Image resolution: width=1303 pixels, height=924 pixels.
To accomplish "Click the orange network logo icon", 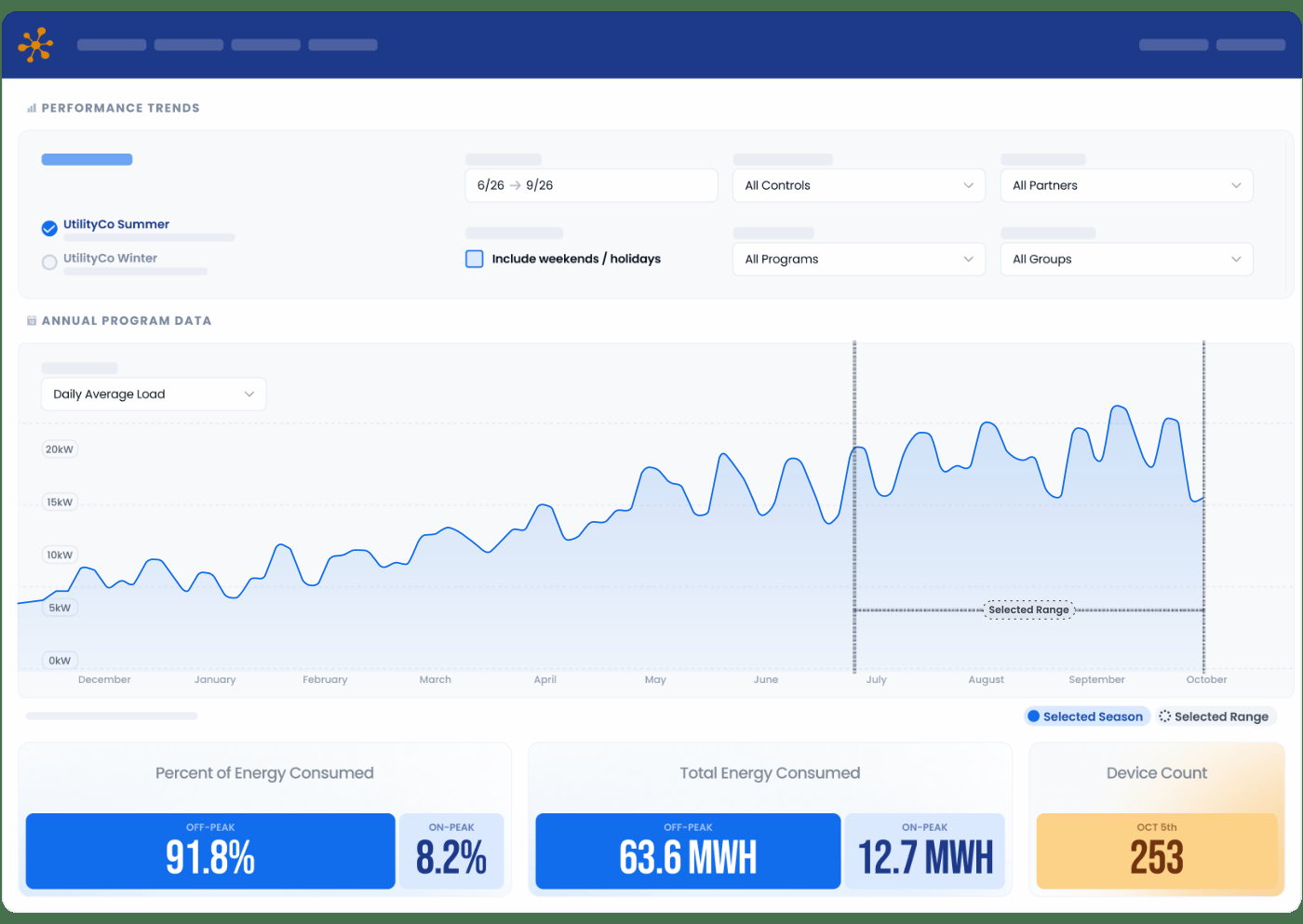I will pyautogui.click(x=35, y=45).
